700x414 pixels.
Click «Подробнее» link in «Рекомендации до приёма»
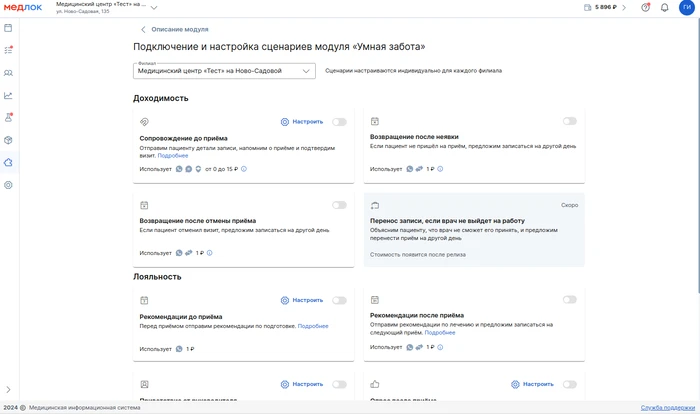coord(312,326)
